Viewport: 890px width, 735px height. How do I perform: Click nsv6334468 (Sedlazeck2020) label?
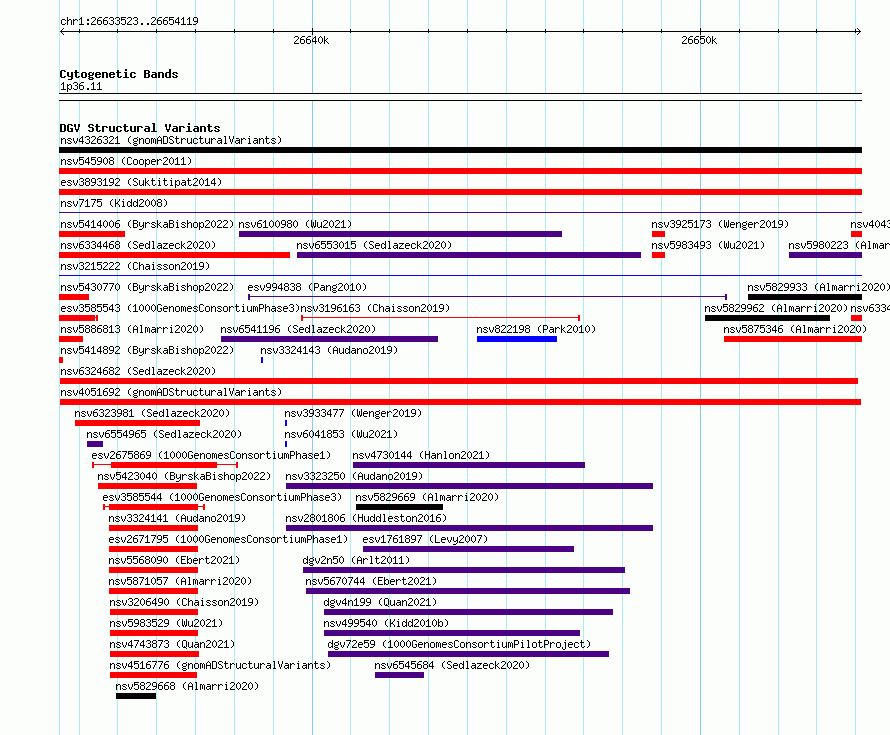click(138, 245)
